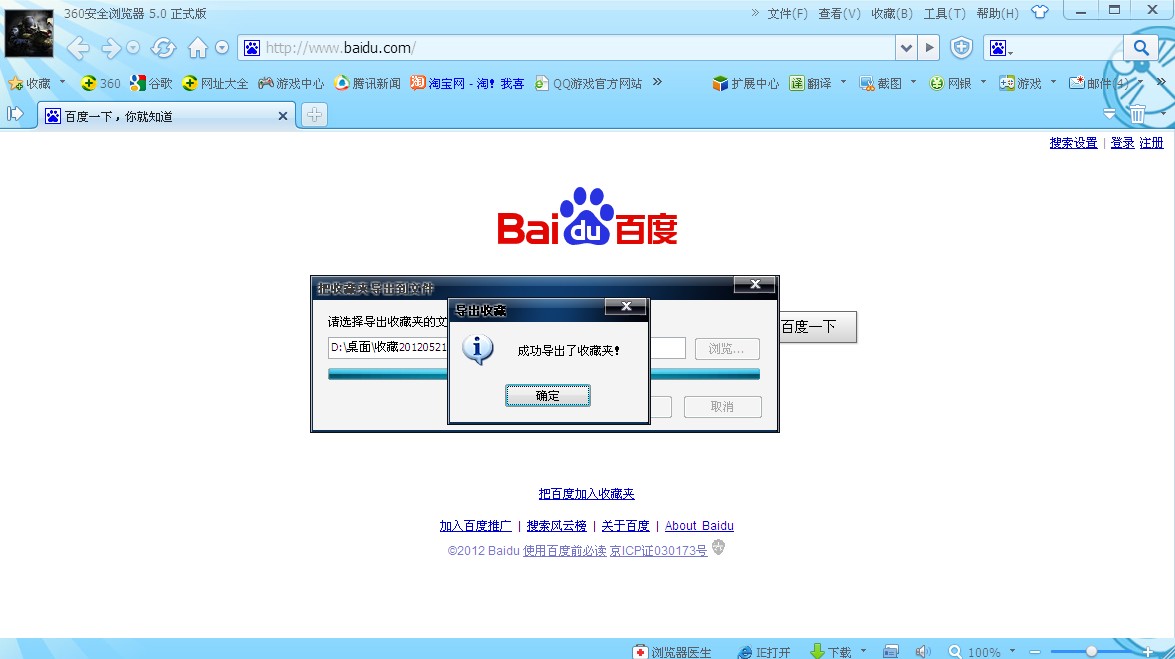
Task: Open the 查看(V) menu
Action: tap(839, 13)
